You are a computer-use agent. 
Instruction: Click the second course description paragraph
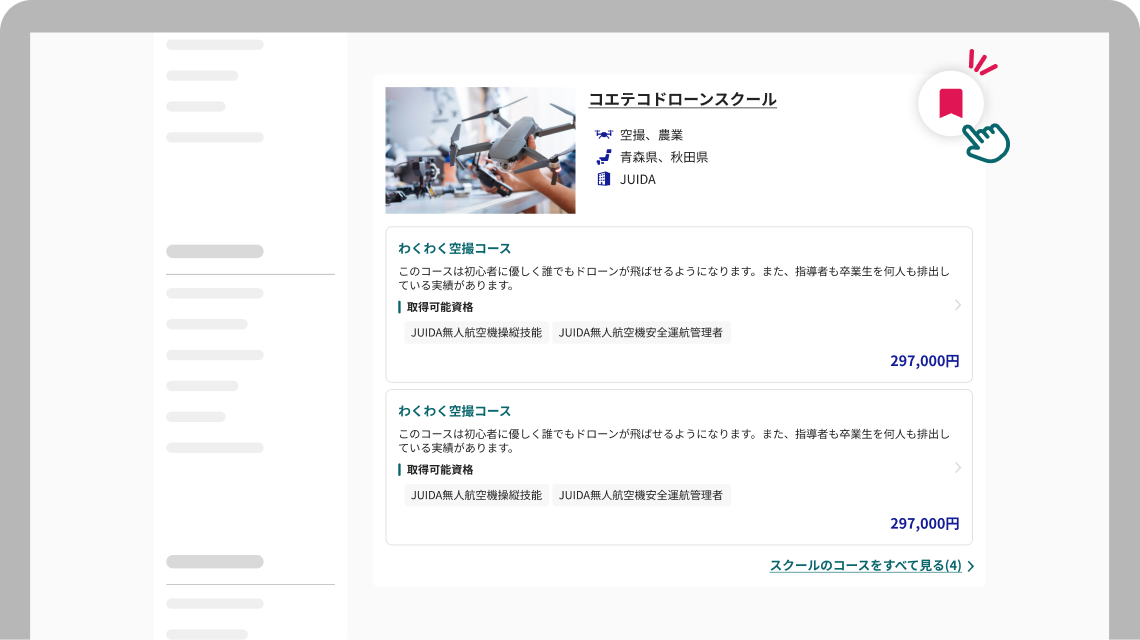pos(674,441)
